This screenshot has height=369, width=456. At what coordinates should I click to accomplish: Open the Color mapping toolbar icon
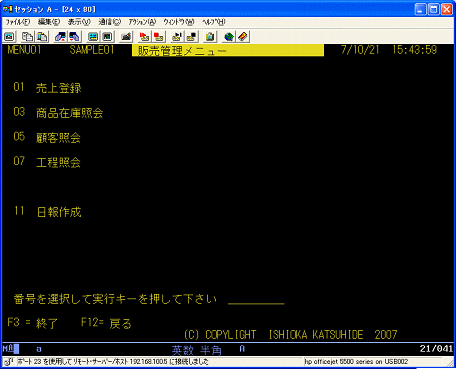[107, 36]
